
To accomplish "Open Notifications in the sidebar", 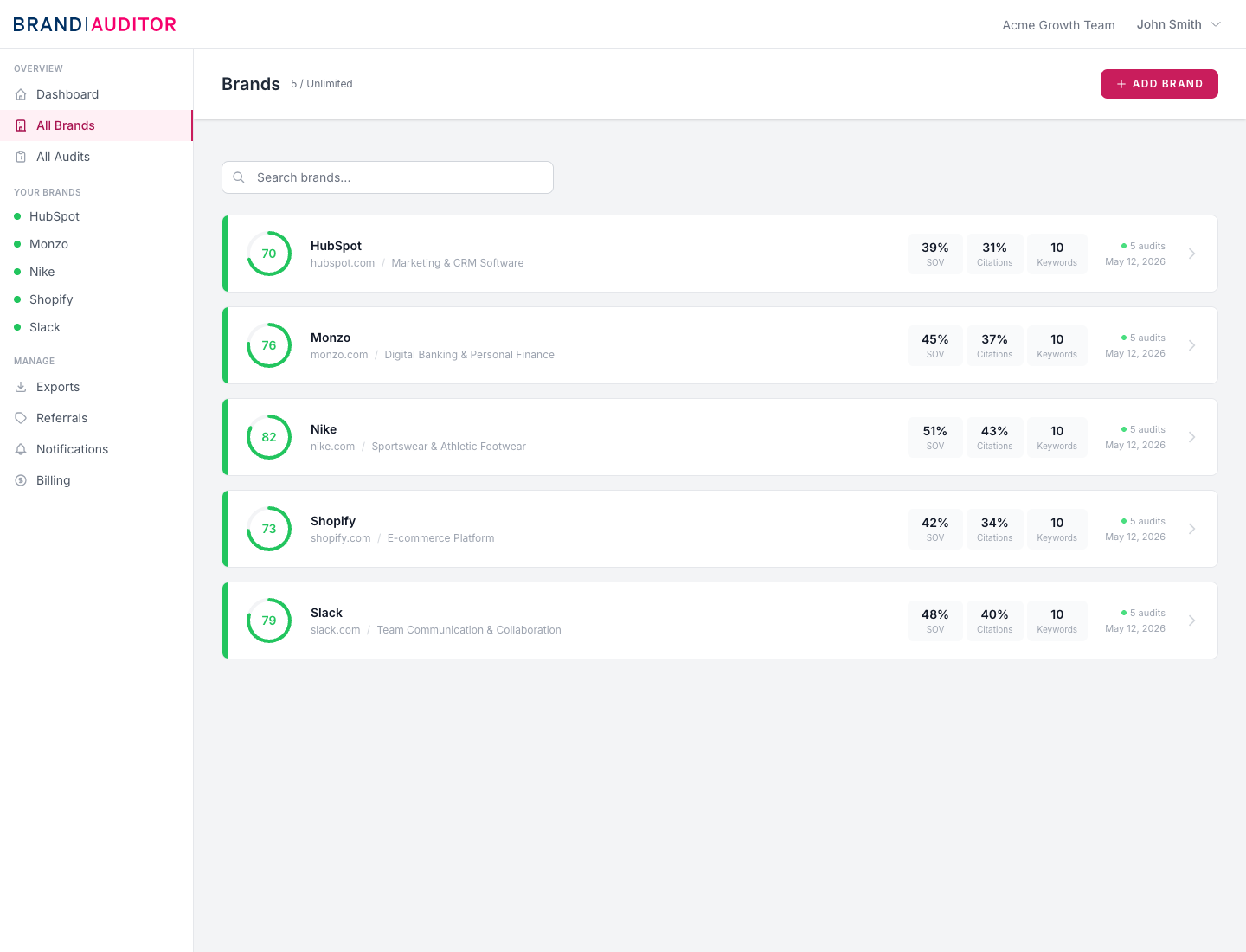I will (x=96, y=449).
